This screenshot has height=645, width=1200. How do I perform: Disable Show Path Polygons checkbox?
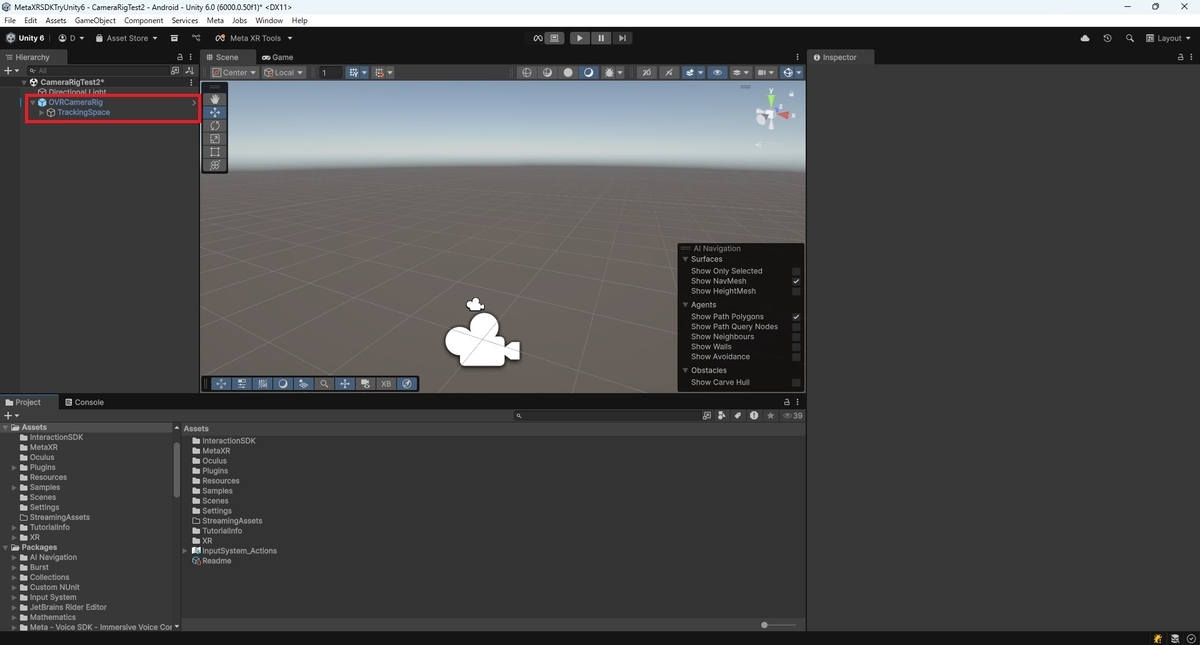796,317
